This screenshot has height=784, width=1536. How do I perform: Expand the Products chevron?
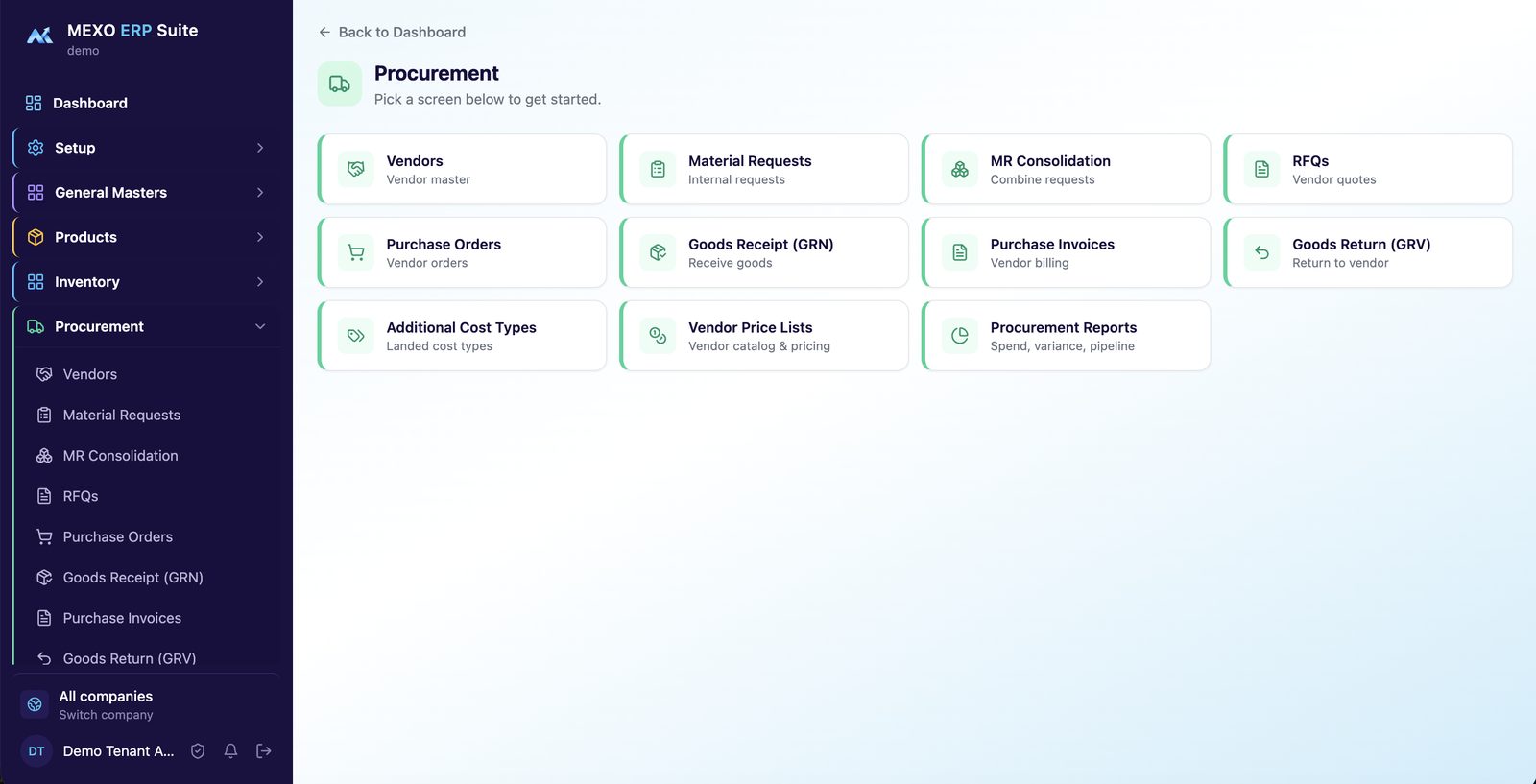point(260,237)
